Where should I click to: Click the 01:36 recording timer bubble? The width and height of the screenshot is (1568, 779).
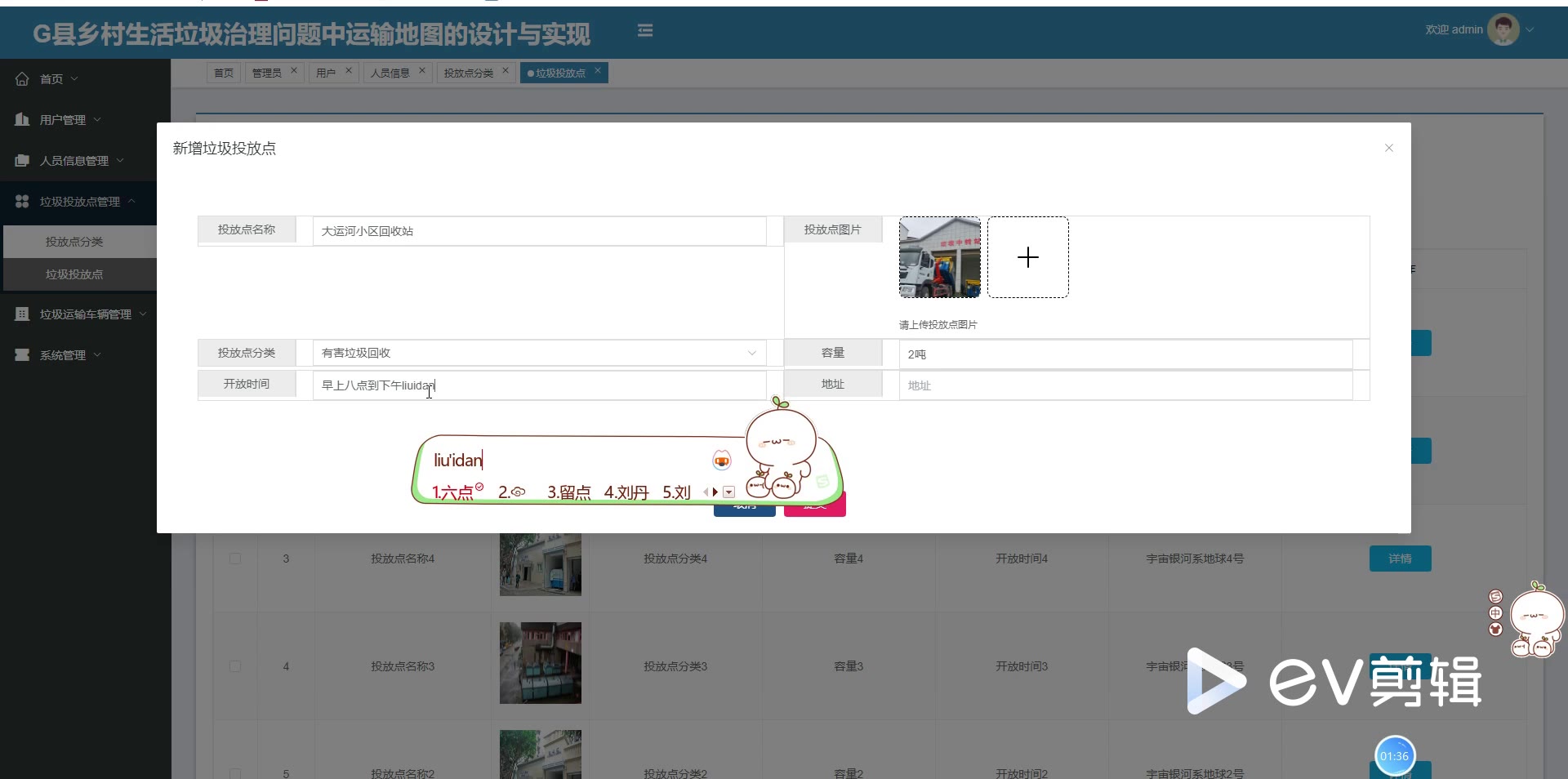pos(1394,756)
